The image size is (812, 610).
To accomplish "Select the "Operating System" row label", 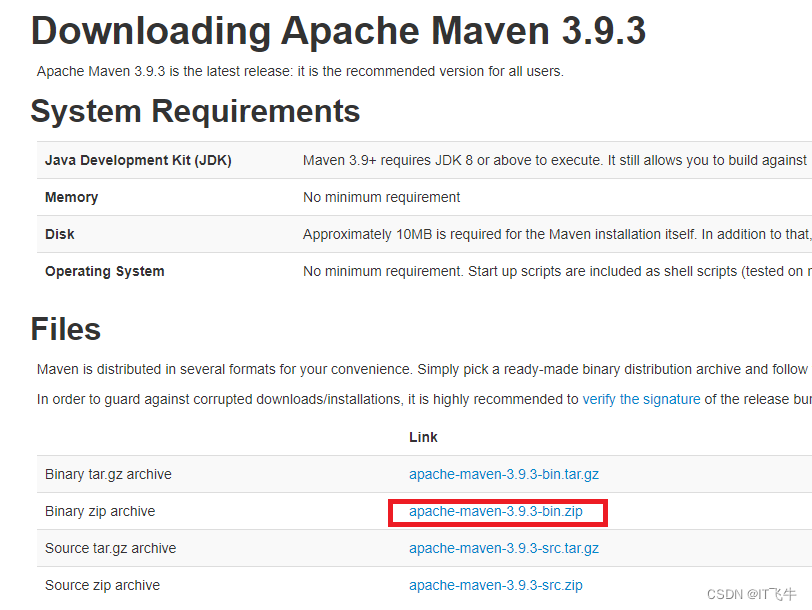I will click(105, 271).
